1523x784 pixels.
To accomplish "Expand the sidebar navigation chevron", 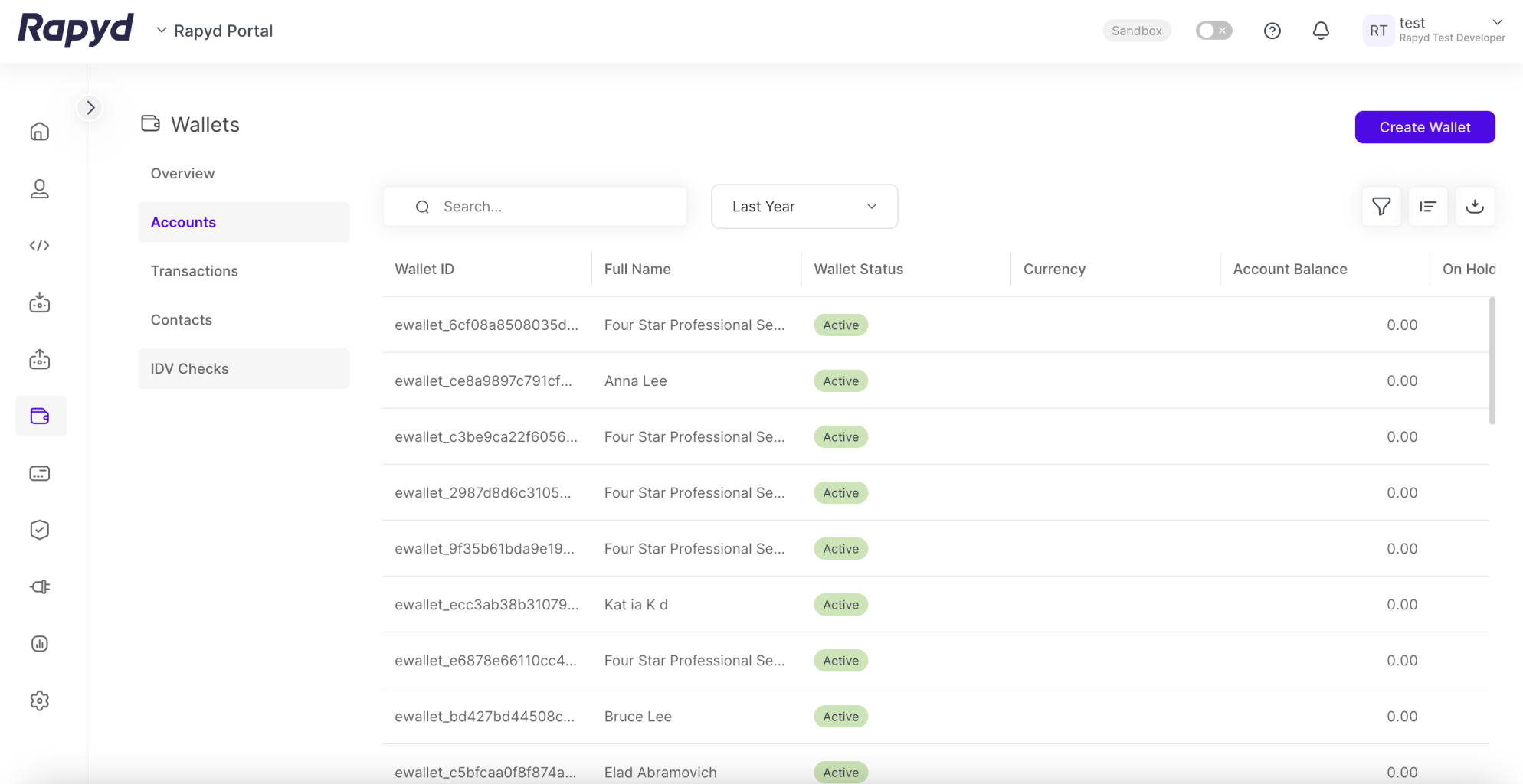I will point(90,108).
